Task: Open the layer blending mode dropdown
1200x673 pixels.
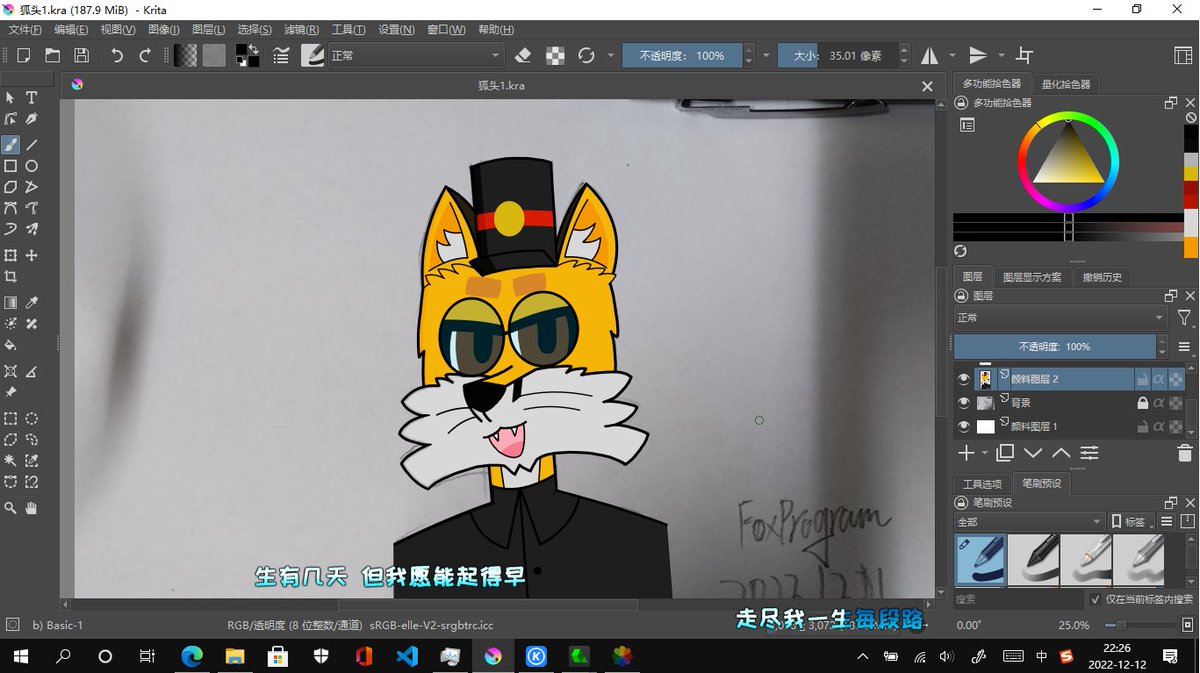Action: coord(1060,318)
